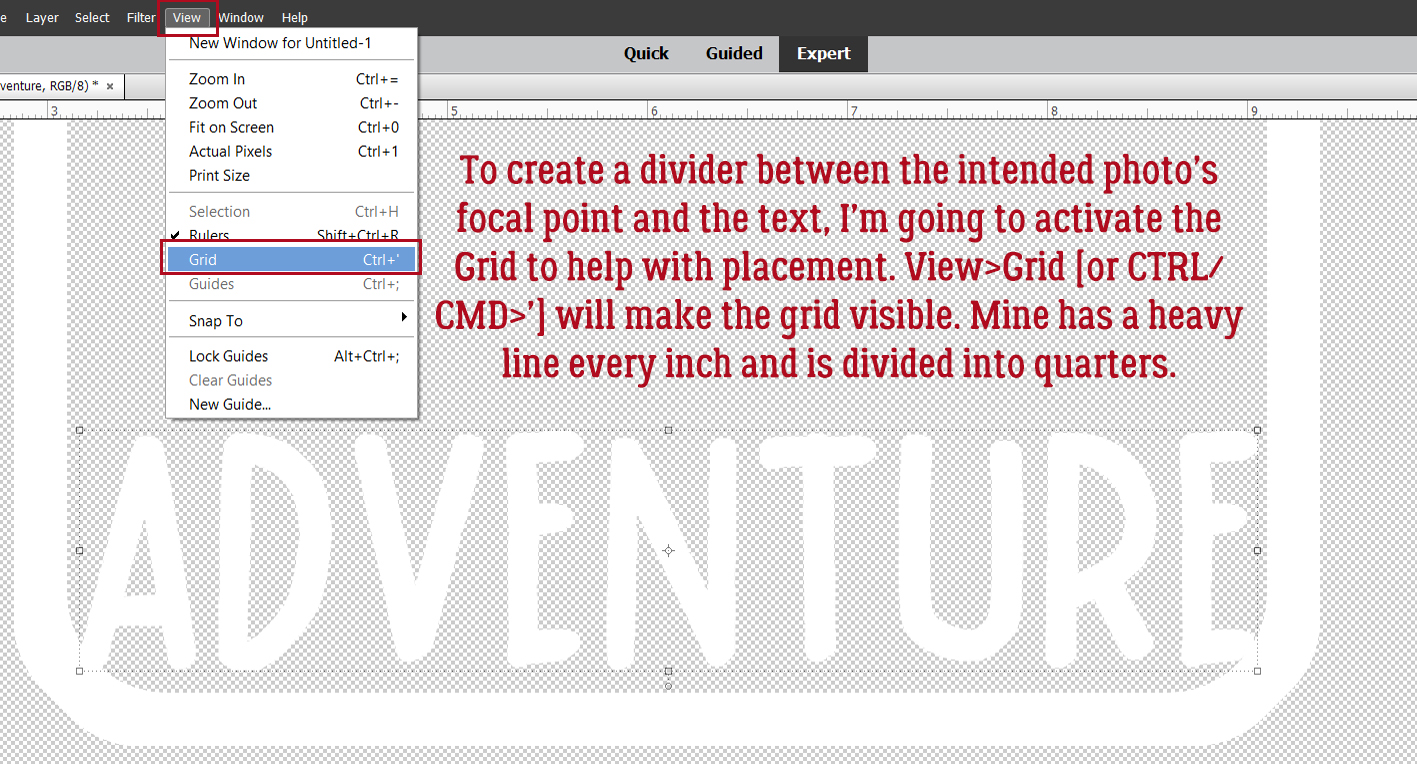Click the top-center transform handle
The height and width of the screenshot is (764, 1417).
(668, 430)
